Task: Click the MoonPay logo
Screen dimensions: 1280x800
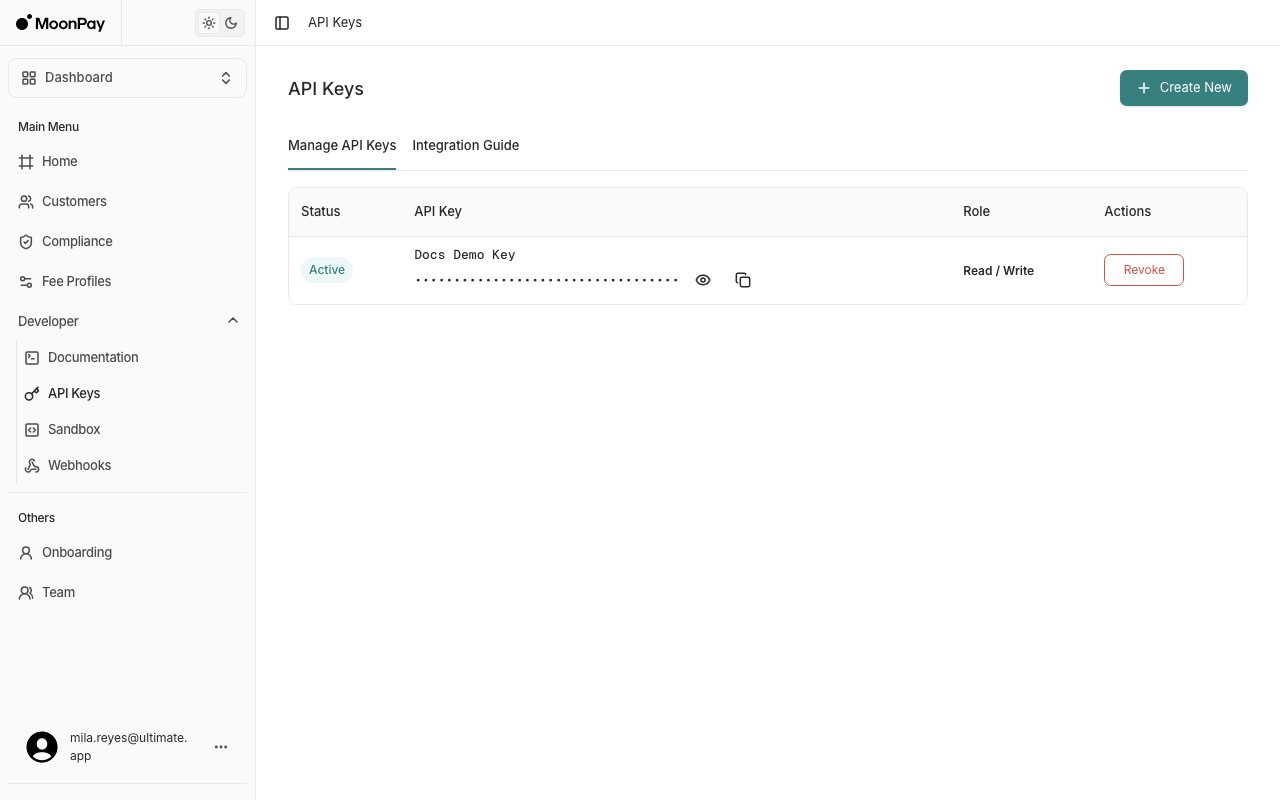Action: point(60,22)
